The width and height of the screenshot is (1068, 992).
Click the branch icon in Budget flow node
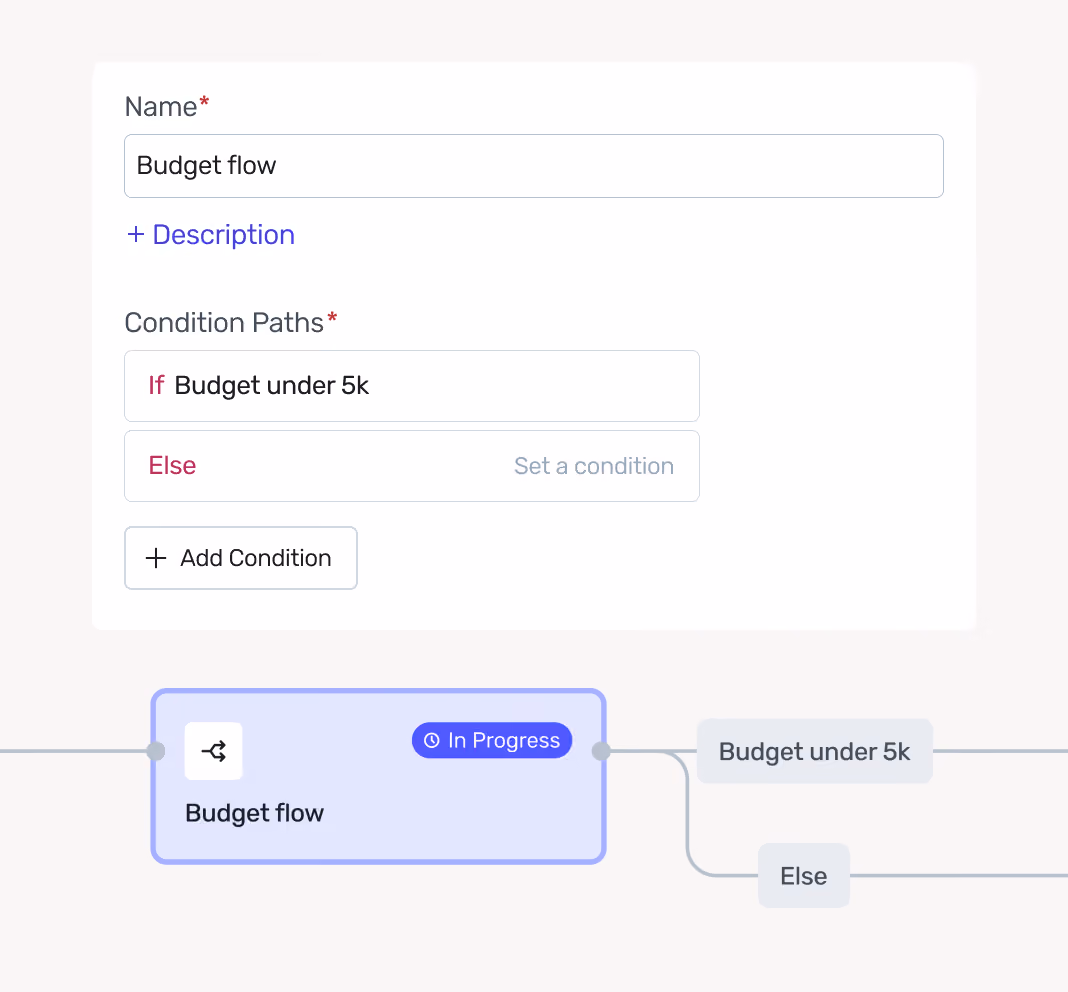[213, 751]
